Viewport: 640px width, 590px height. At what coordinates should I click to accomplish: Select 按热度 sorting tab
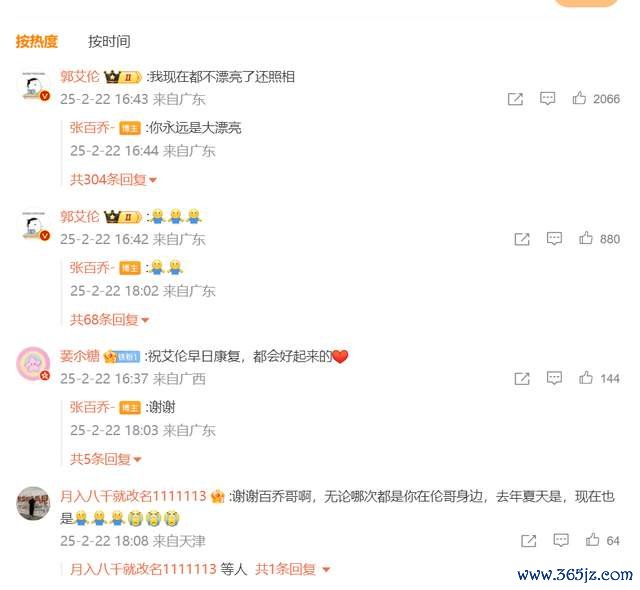click(x=37, y=41)
